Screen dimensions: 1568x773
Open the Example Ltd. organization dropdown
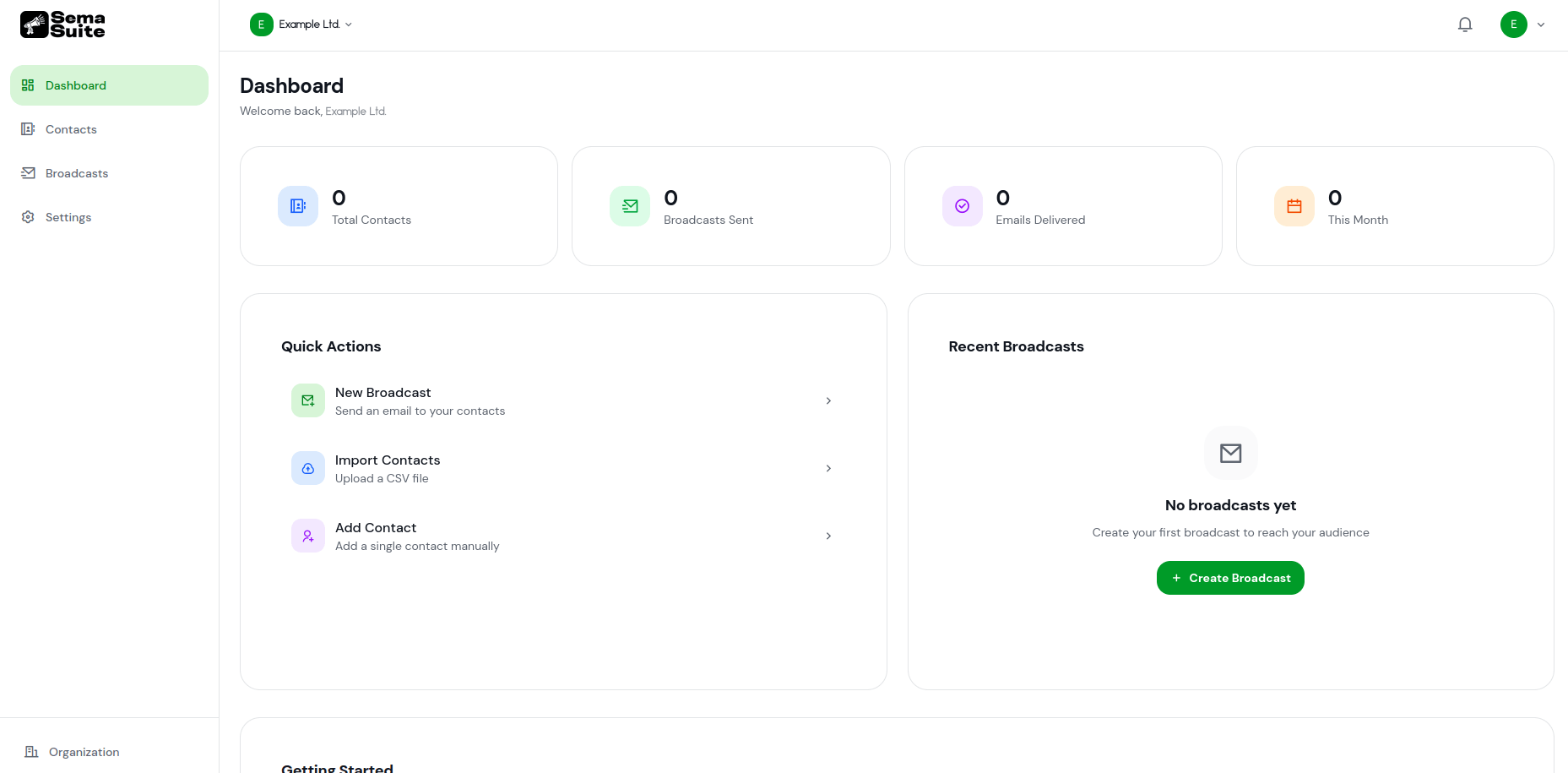tap(301, 24)
